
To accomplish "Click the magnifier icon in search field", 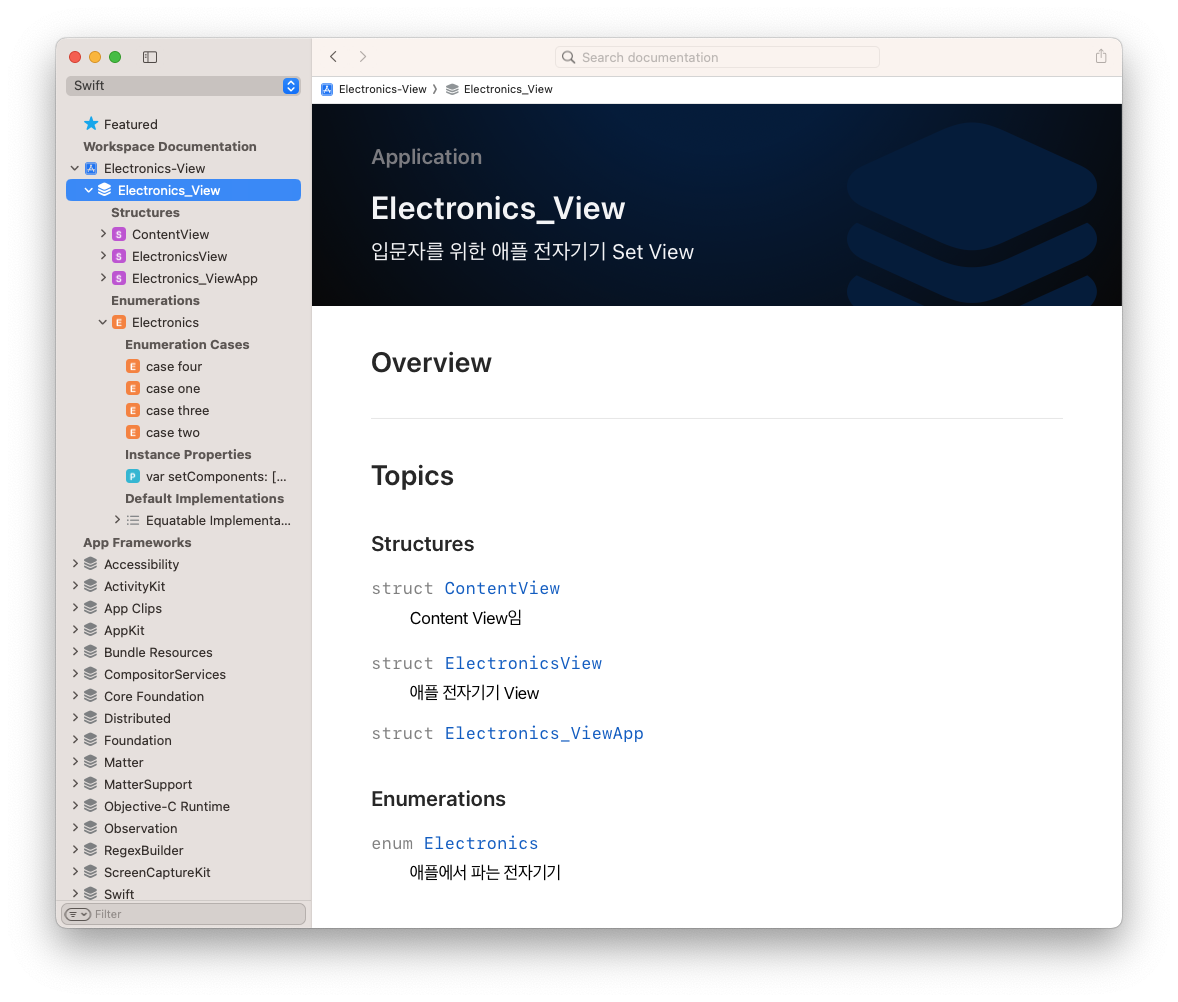I will pyautogui.click(x=569, y=57).
